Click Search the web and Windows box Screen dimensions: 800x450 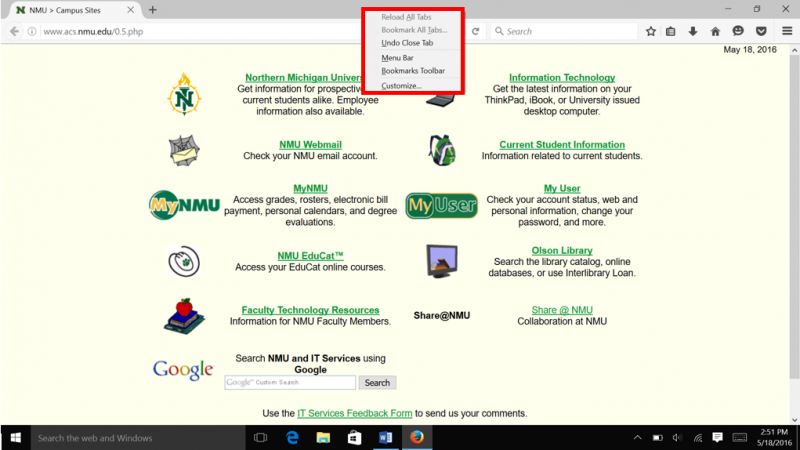click(138, 438)
